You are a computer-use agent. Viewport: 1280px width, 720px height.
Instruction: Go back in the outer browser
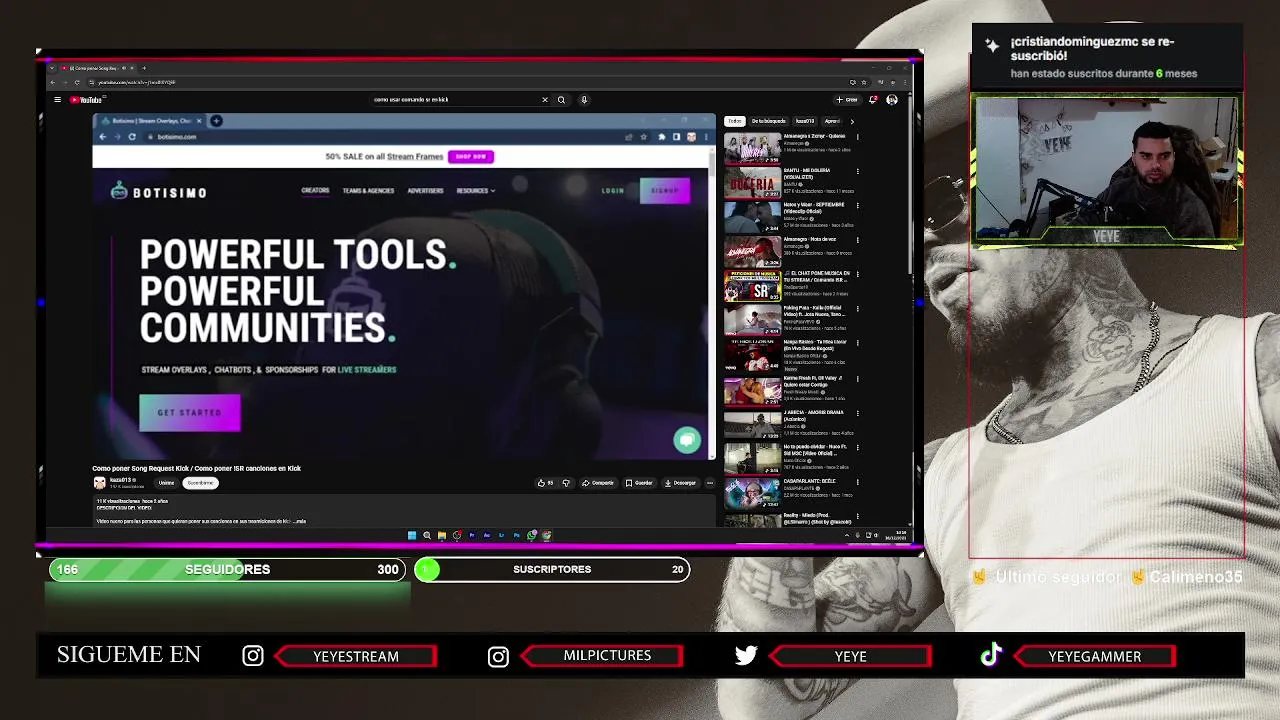tap(53, 82)
